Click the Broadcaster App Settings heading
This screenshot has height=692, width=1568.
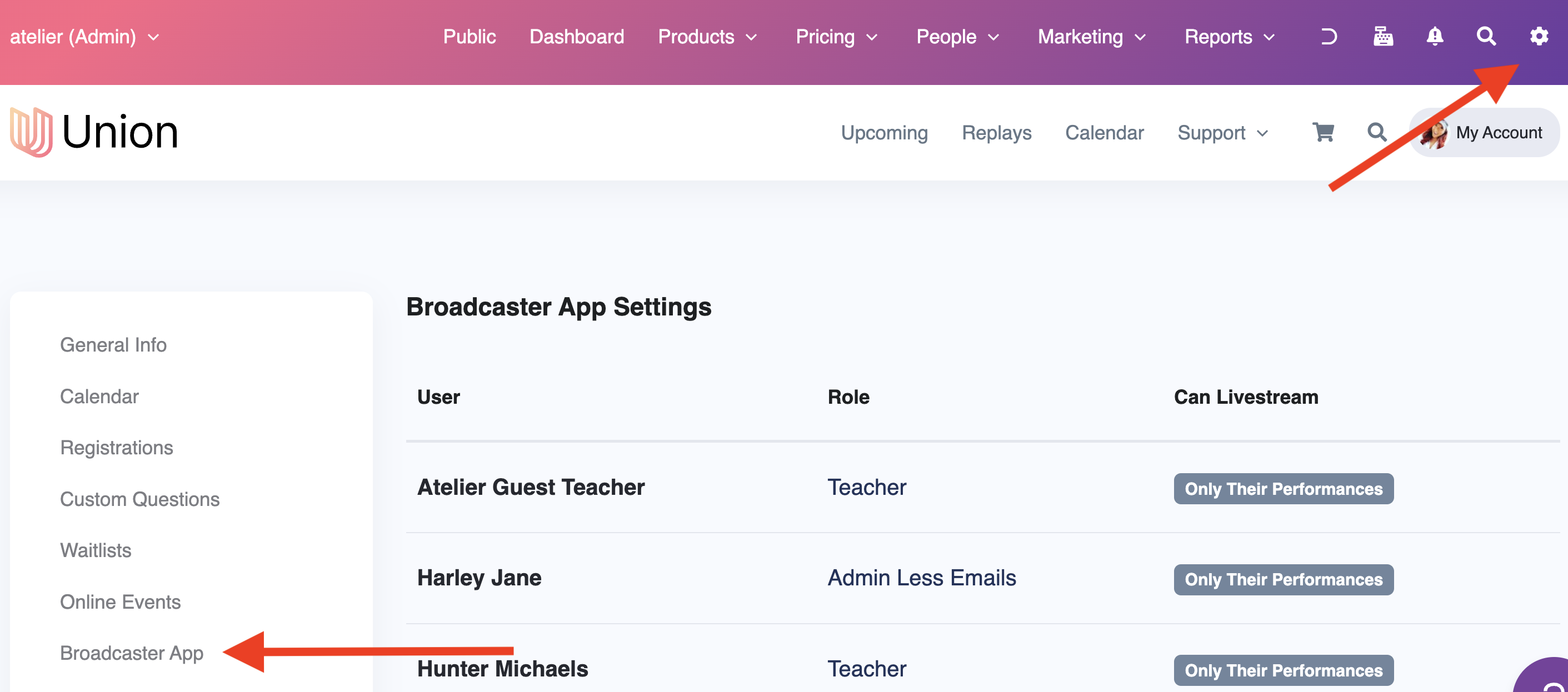click(x=558, y=307)
